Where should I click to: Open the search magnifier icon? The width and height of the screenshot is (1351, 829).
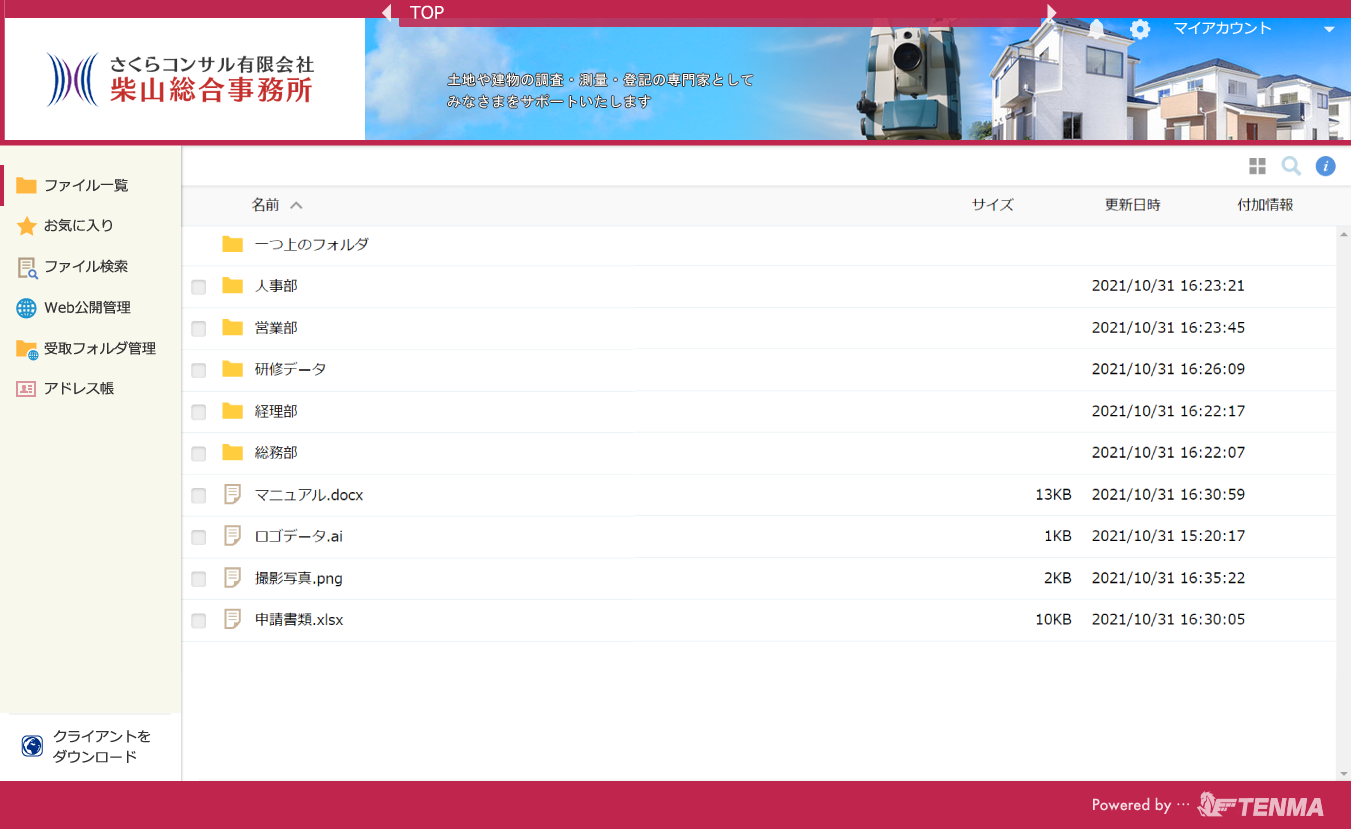pos(1291,166)
